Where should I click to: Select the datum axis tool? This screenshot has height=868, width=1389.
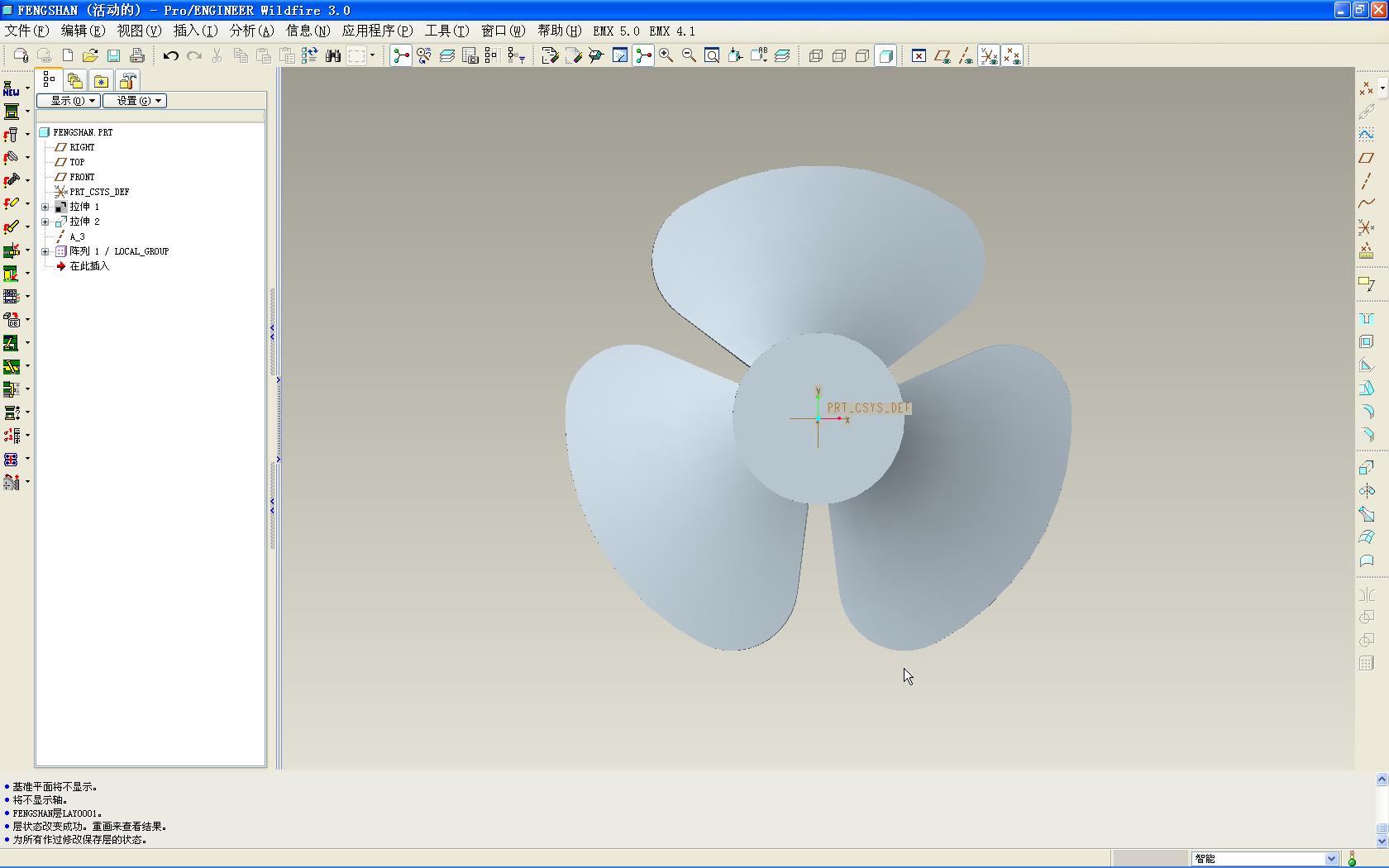[1366, 180]
